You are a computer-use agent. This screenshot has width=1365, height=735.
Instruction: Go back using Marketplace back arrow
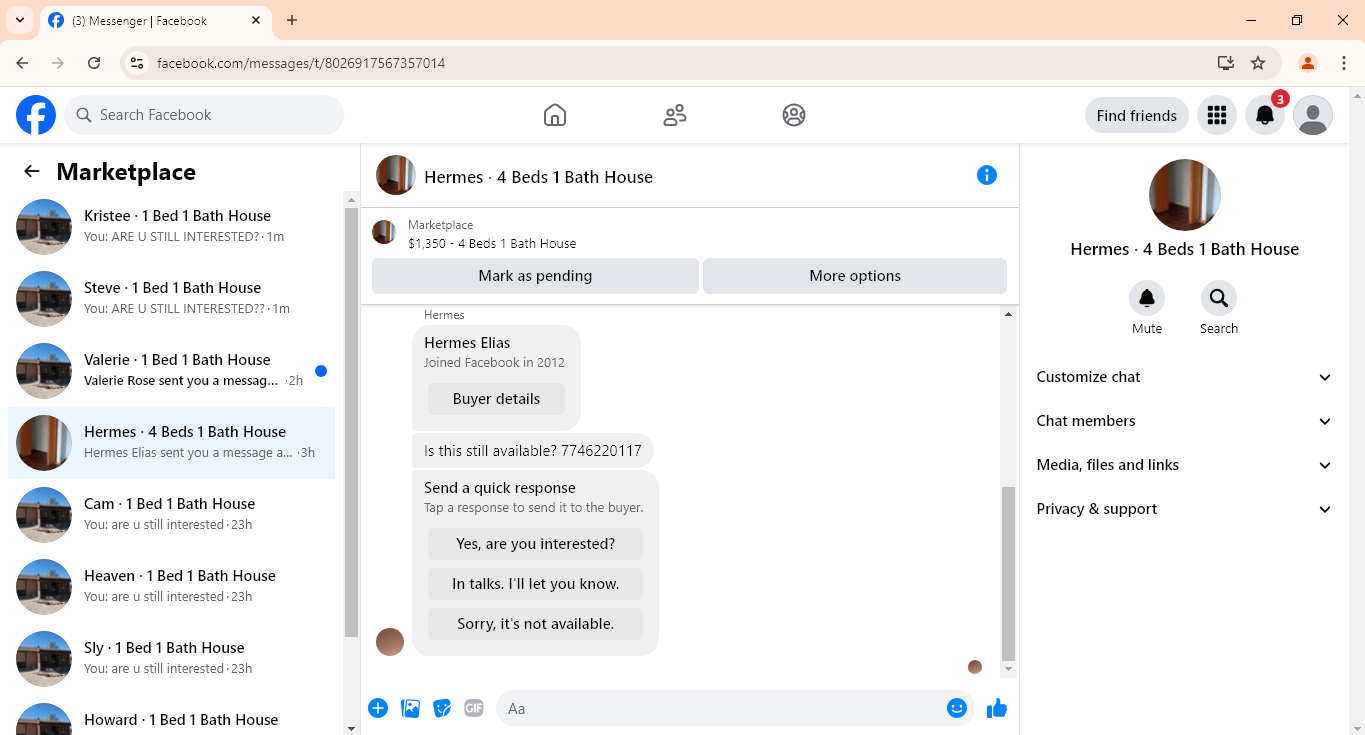click(32, 171)
